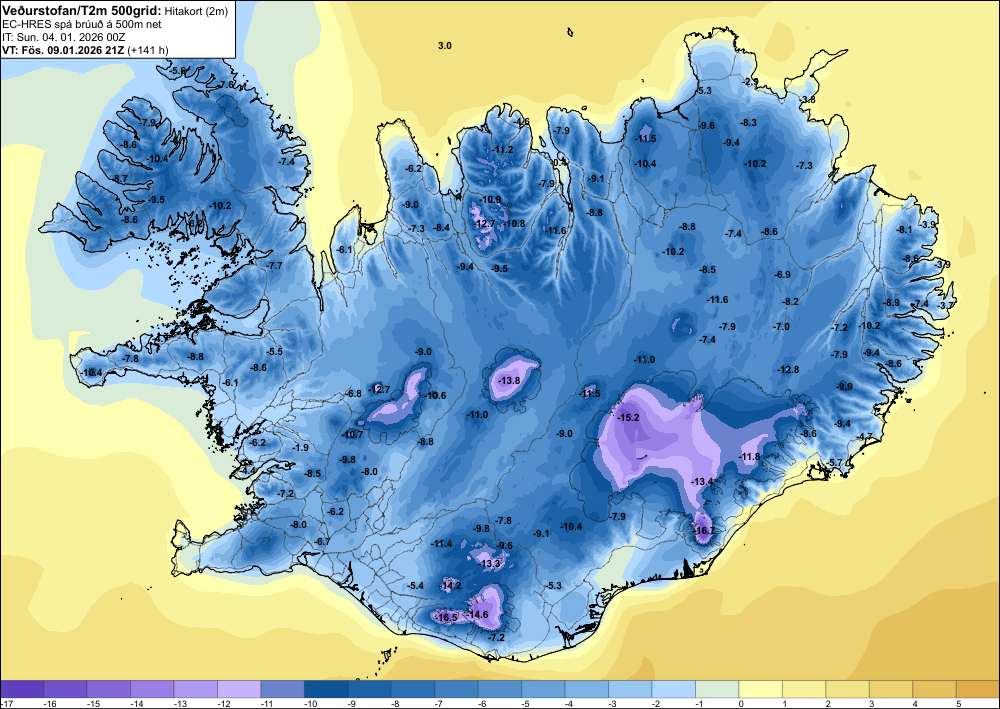Click the -17 label on the legend

point(6,703)
